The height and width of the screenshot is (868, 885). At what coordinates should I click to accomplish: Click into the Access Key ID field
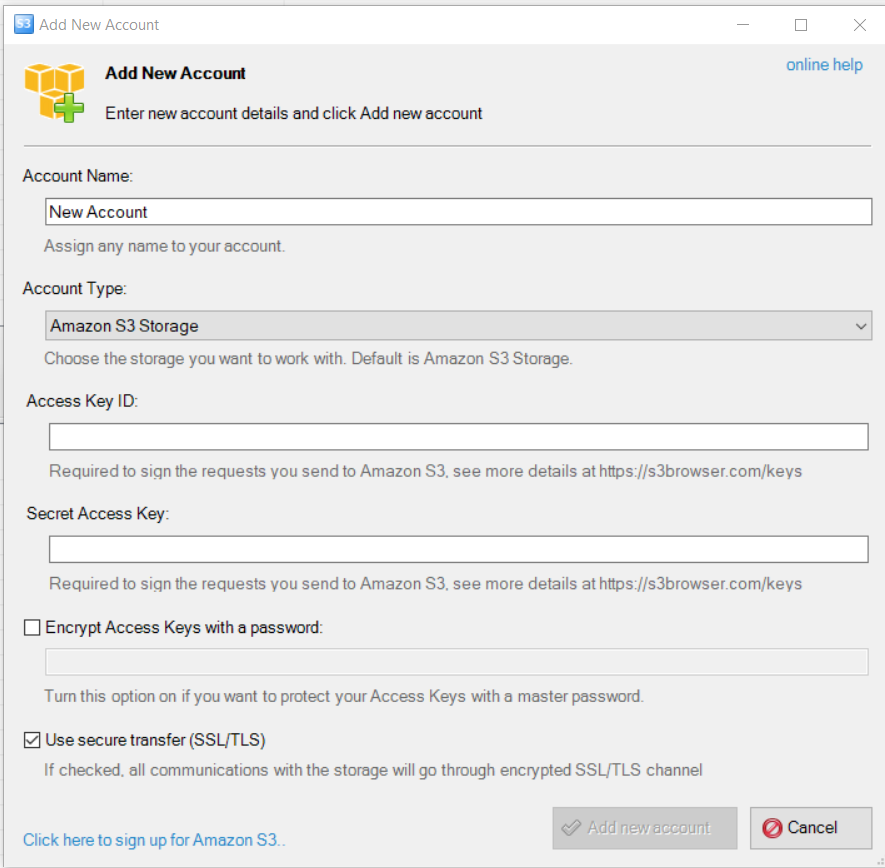(458, 437)
